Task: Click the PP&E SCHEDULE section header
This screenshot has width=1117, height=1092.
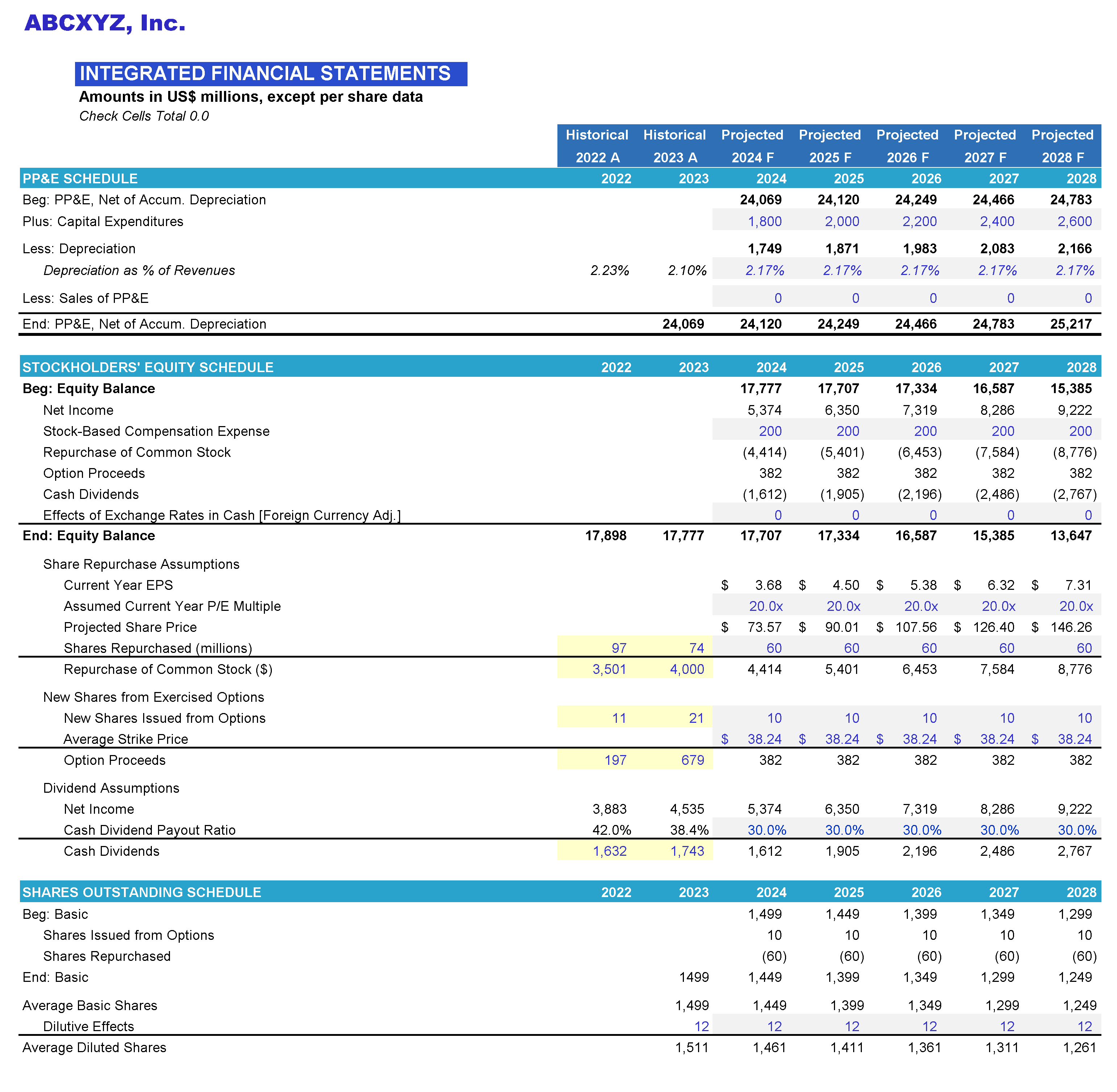Action: (x=79, y=178)
